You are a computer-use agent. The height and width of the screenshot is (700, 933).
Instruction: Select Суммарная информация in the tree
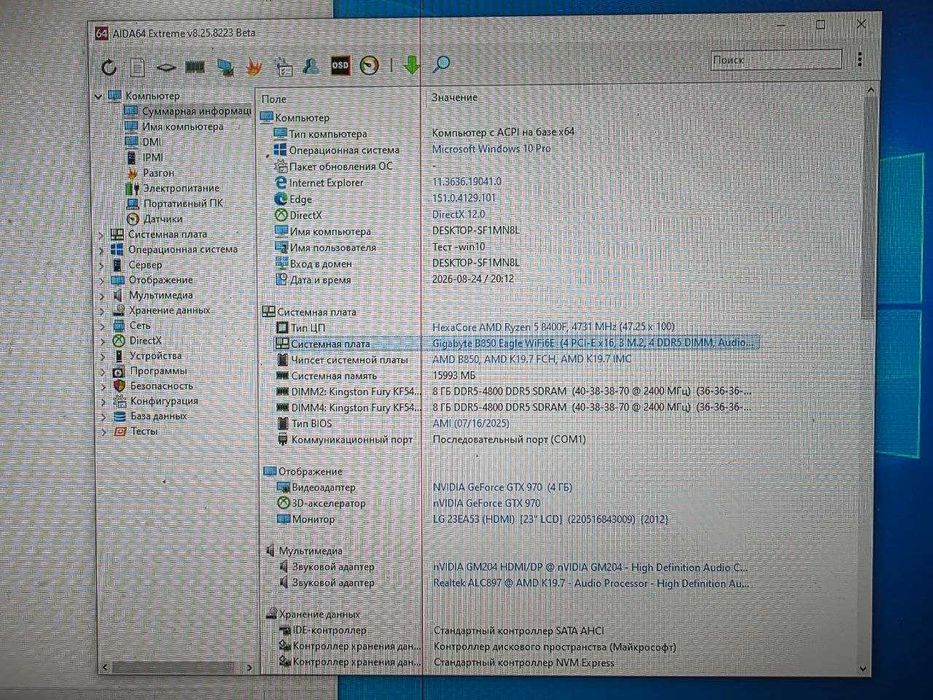(196, 111)
